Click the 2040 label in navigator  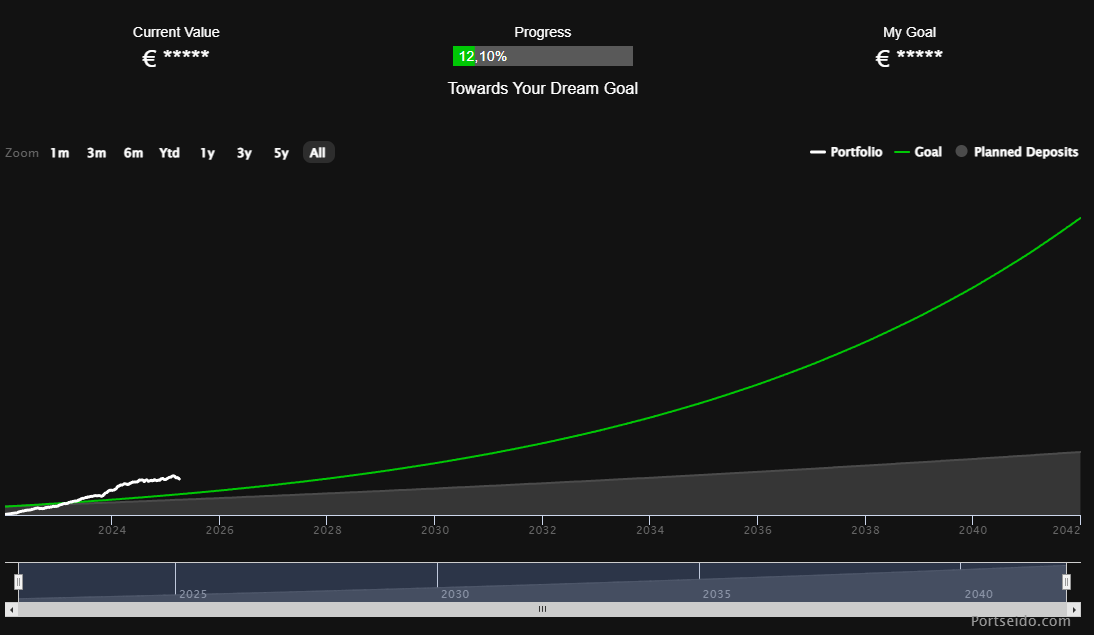(x=978, y=594)
